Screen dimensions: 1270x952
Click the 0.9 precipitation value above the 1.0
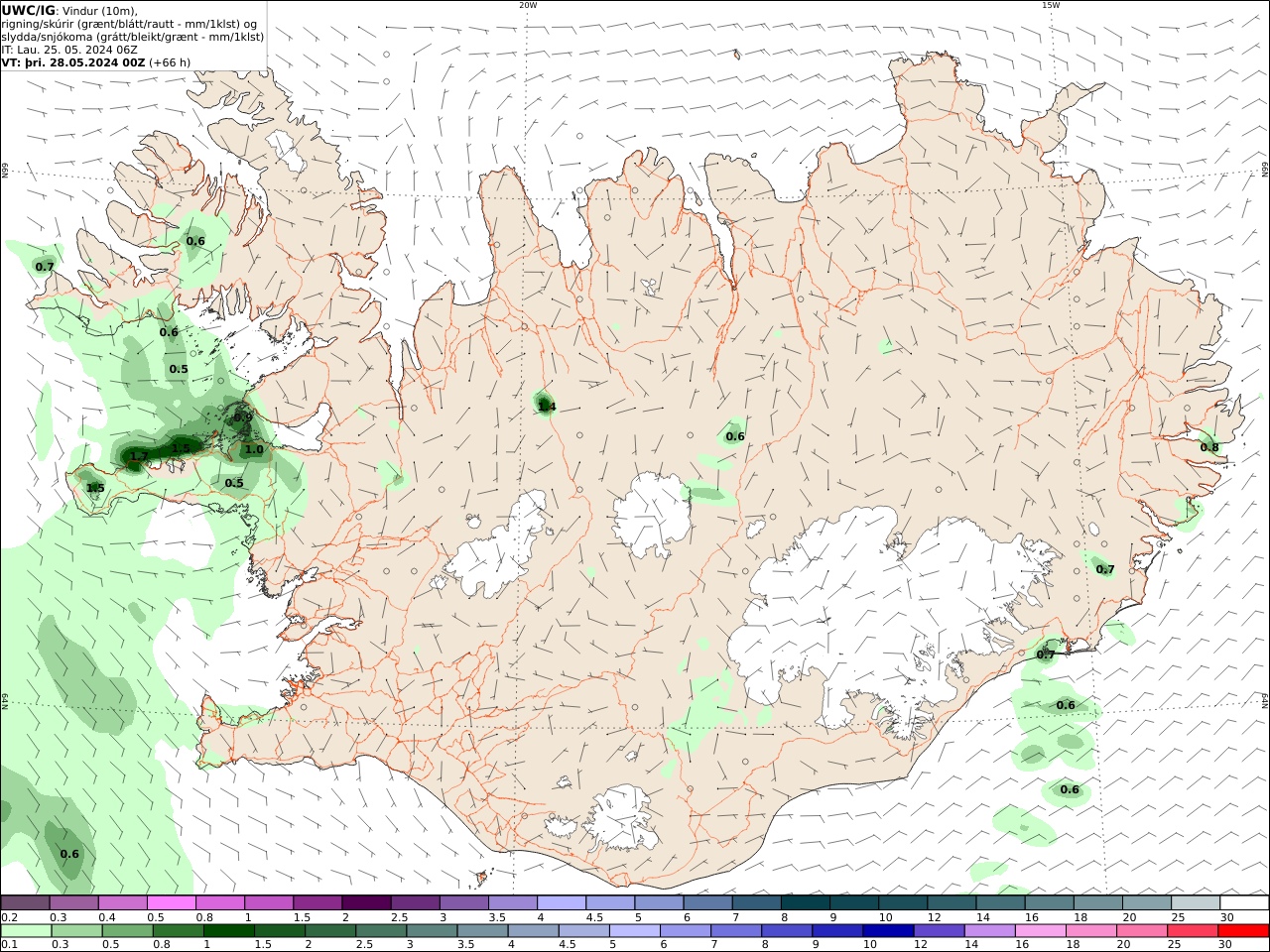coord(243,417)
